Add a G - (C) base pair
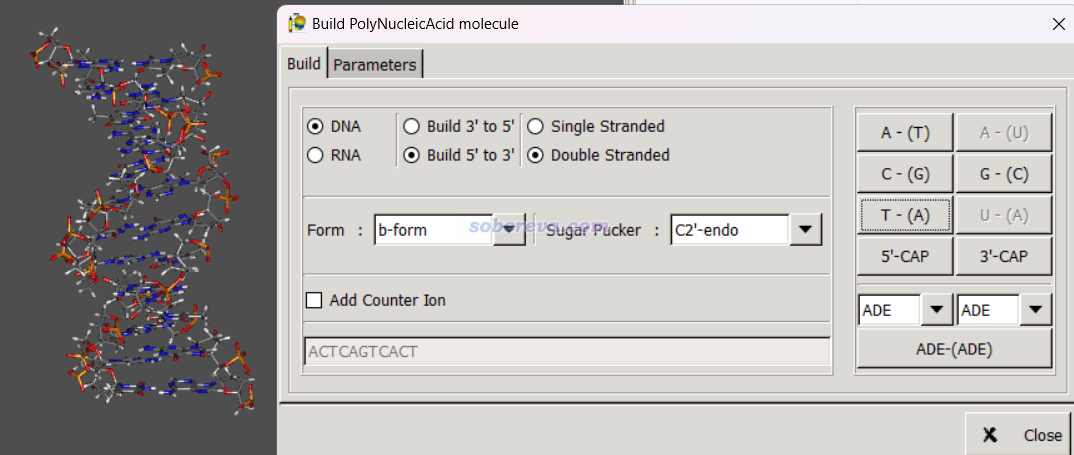This screenshot has width=1074, height=455. coord(1004,174)
